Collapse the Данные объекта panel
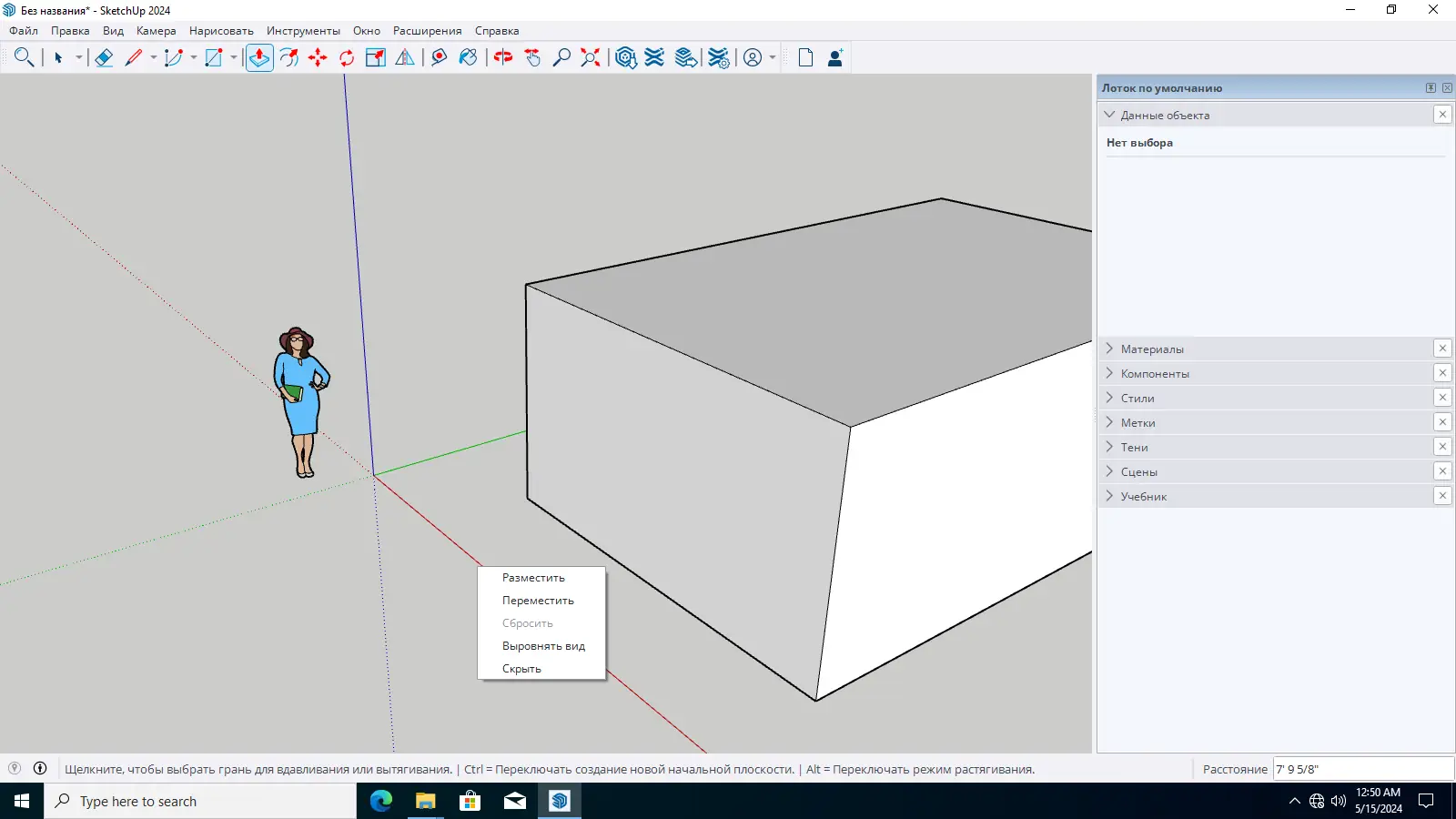 pyautogui.click(x=1109, y=116)
